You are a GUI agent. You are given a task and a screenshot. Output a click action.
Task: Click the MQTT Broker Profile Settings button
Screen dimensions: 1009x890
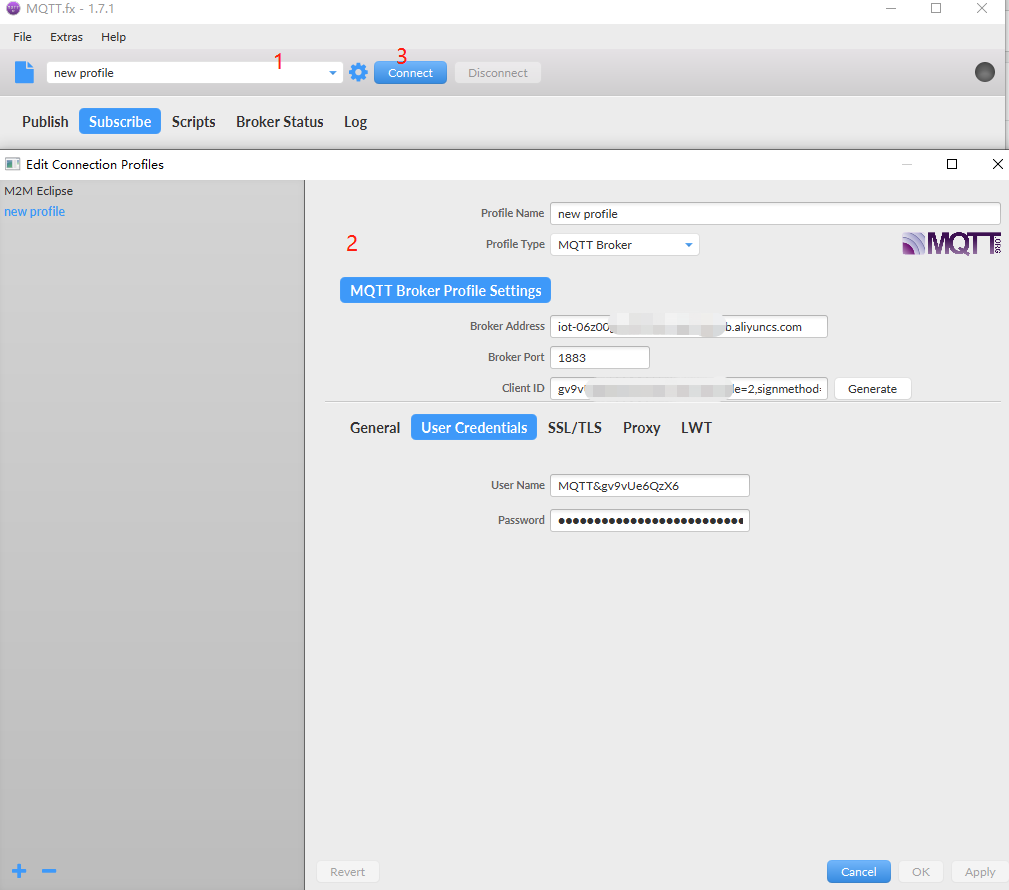click(445, 290)
